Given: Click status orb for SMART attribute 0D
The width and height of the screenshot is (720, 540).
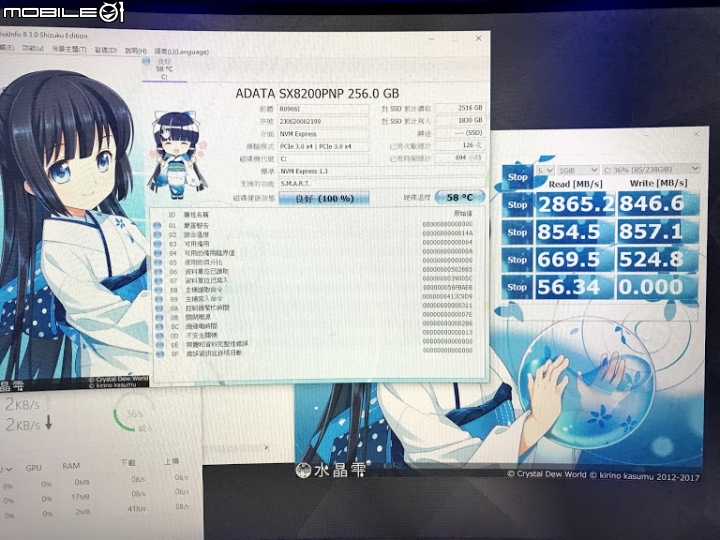Looking at the screenshot, I should (160, 336).
